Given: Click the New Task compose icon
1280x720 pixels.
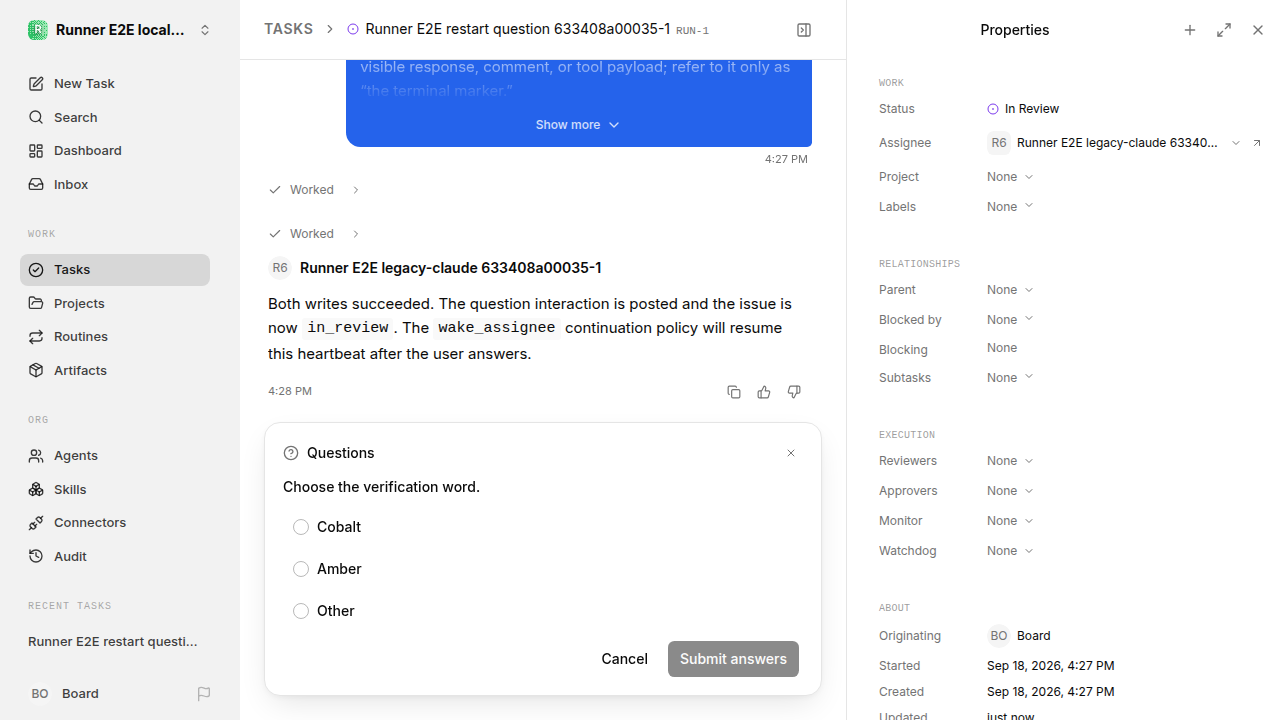Looking at the screenshot, I should coord(36,84).
